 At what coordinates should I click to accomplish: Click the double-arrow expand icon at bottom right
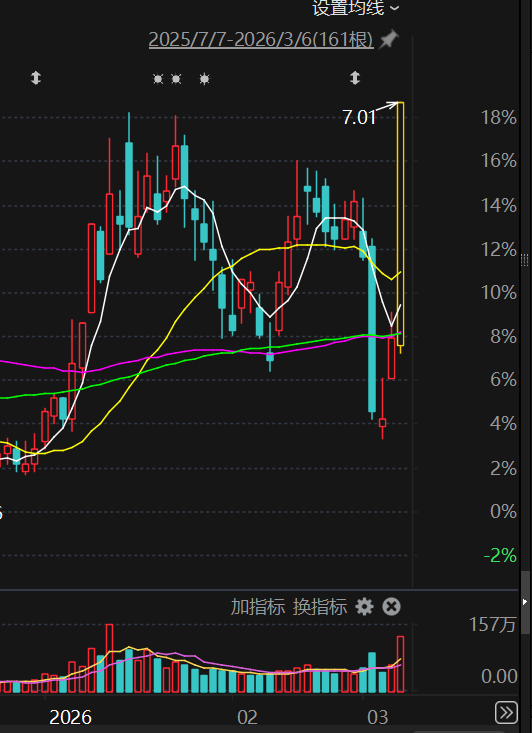point(506,712)
